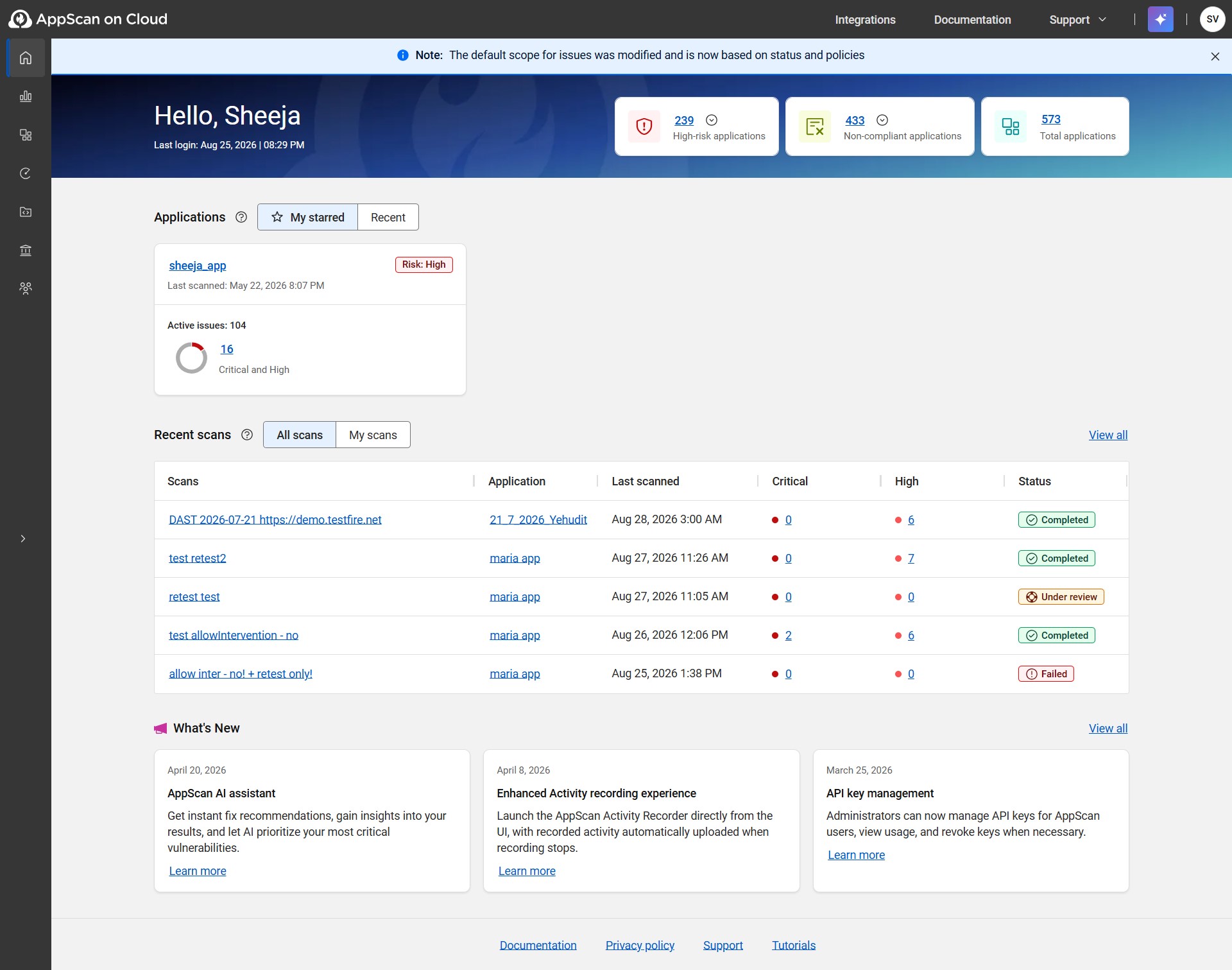Open the scans circular sidebar icon
The height and width of the screenshot is (970, 1232).
click(x=26, y=173)
